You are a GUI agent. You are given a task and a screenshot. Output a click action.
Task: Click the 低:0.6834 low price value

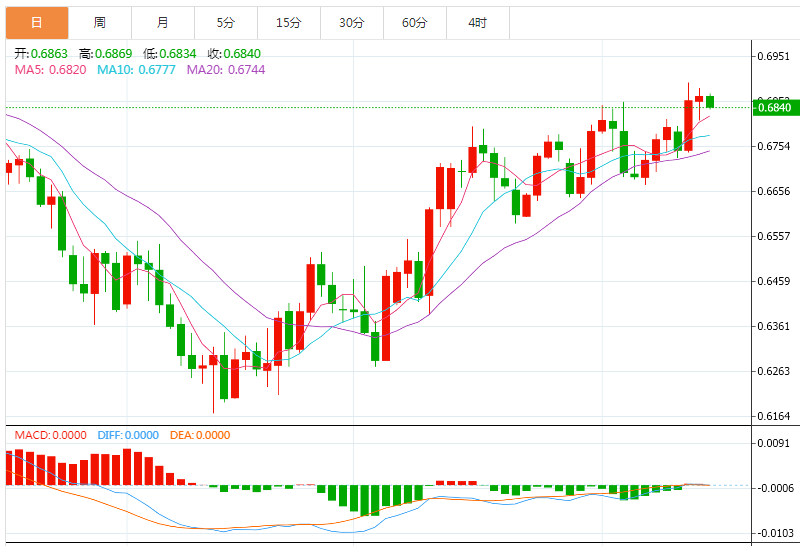170,54
